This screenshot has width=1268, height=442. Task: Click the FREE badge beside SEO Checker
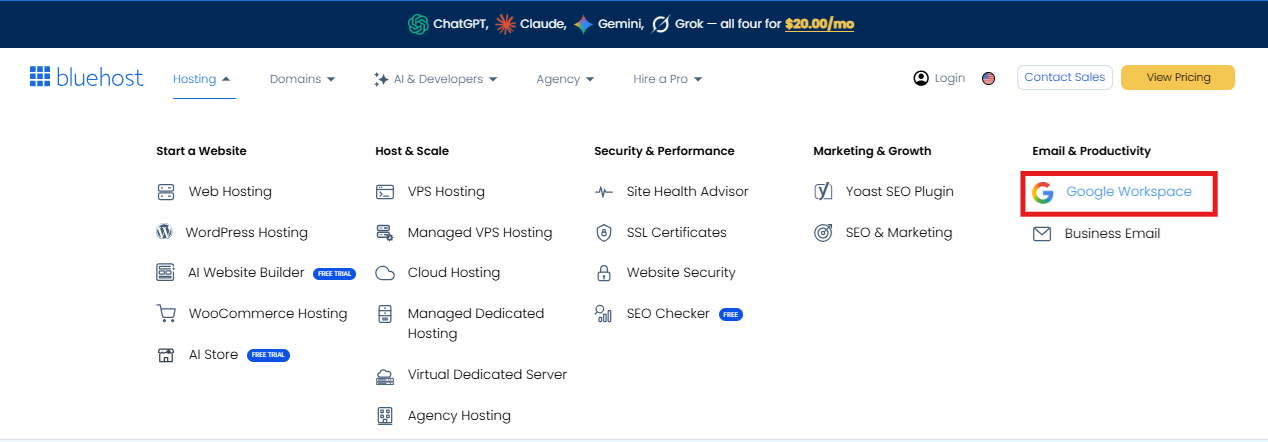(x=730, y=314)
